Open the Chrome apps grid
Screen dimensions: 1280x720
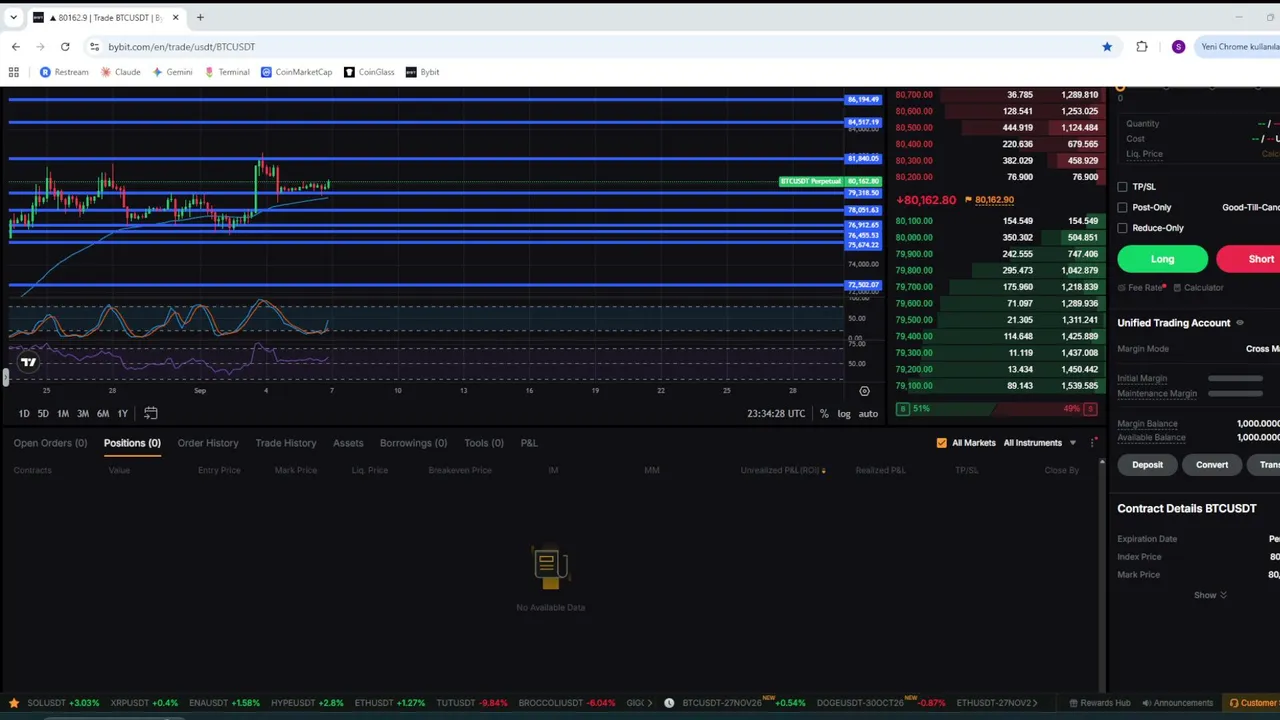point(14,72)
